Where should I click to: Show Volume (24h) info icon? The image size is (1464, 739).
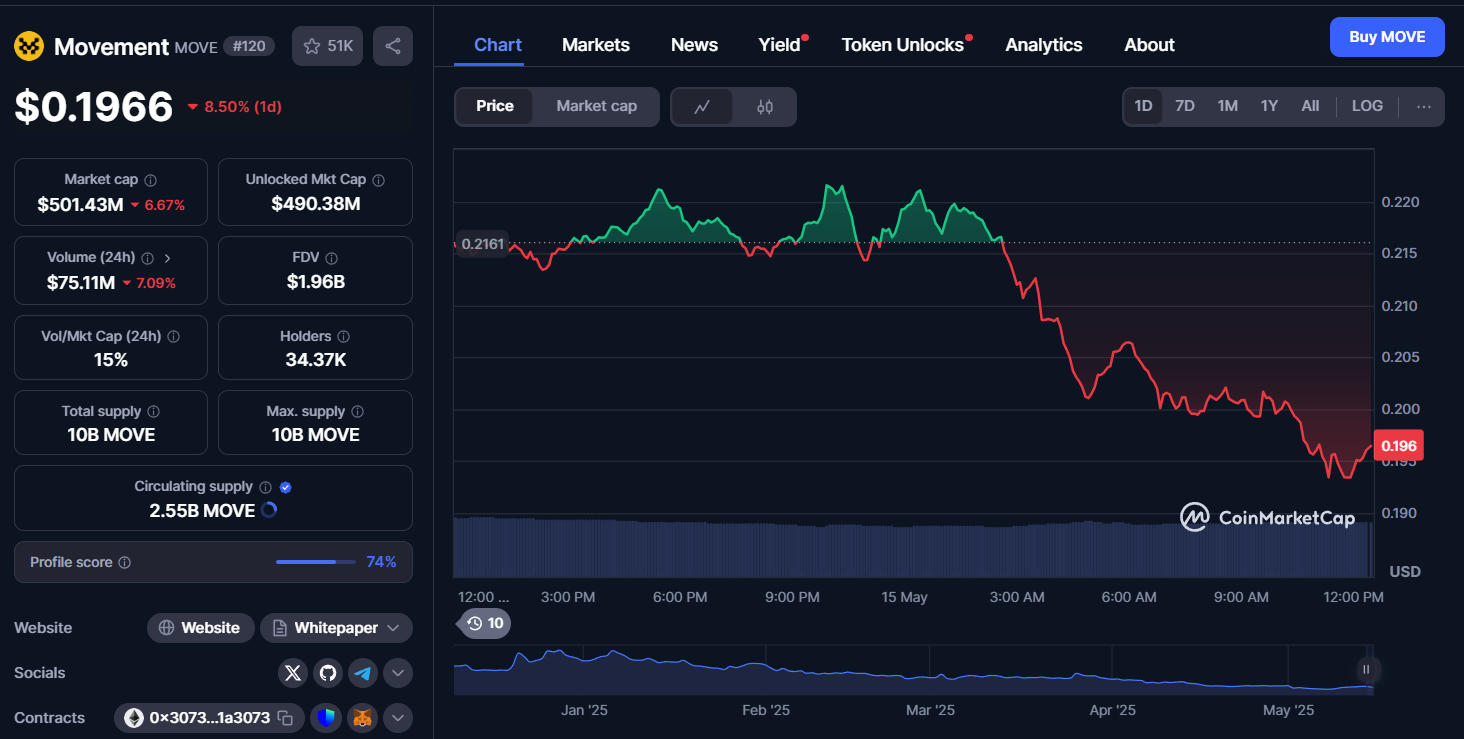click(148, 258)
